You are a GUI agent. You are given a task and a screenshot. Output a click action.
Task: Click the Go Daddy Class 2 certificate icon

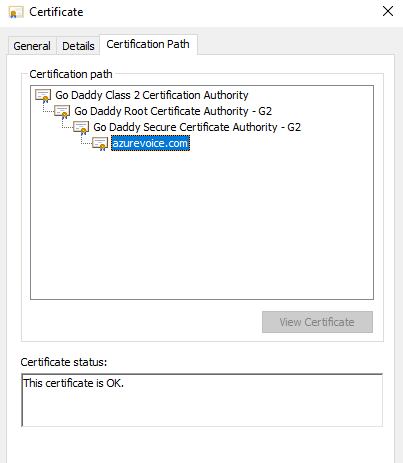[x=43, y=96]
